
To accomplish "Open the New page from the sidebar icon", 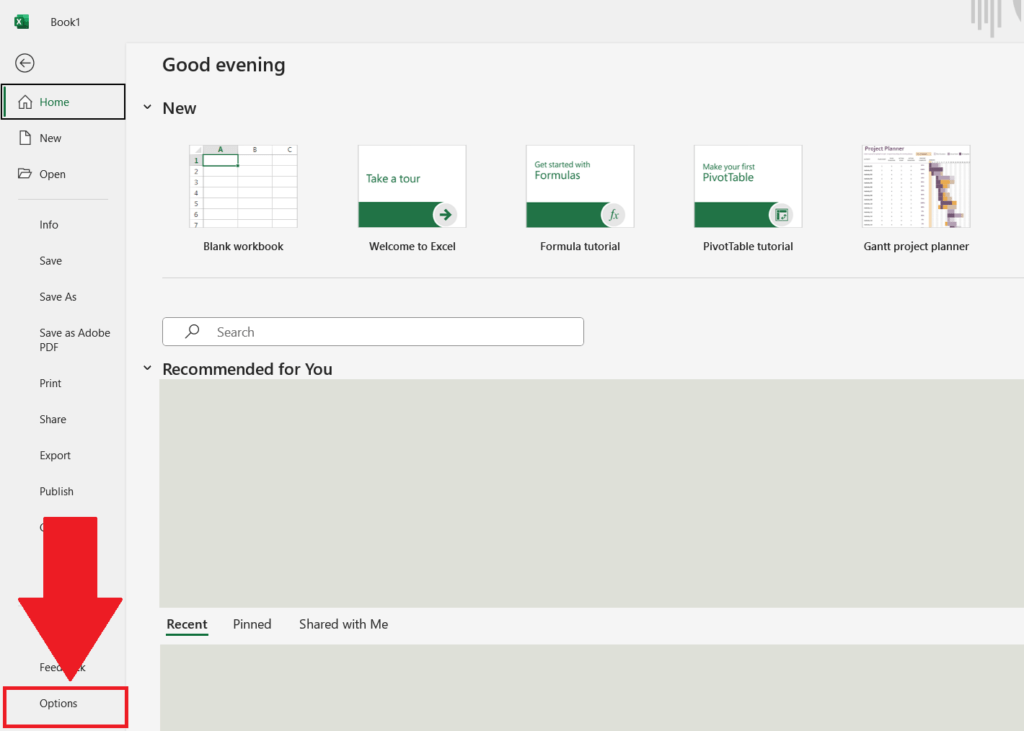I will [x=24, y=137].
